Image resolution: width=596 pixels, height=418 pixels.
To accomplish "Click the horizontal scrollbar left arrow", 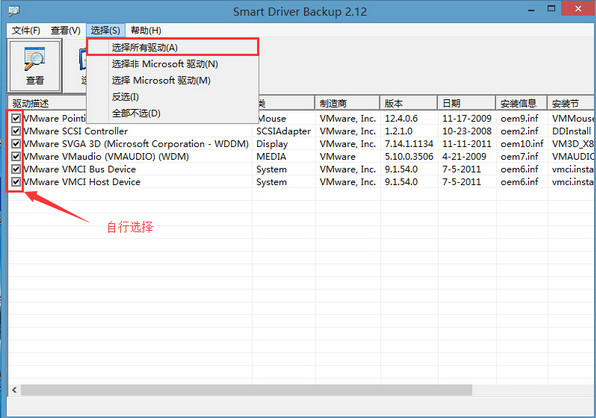I will tap(14, 390).
